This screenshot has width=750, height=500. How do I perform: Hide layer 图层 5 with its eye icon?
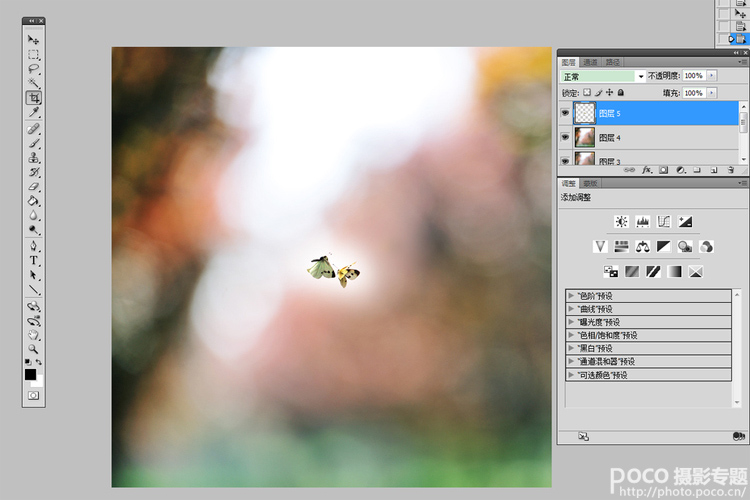click(x=565, y=113)
